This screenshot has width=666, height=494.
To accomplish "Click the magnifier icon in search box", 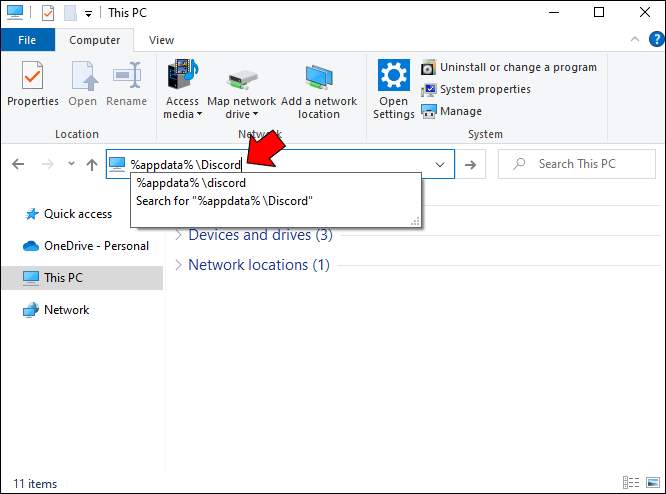I will (519, 164).
